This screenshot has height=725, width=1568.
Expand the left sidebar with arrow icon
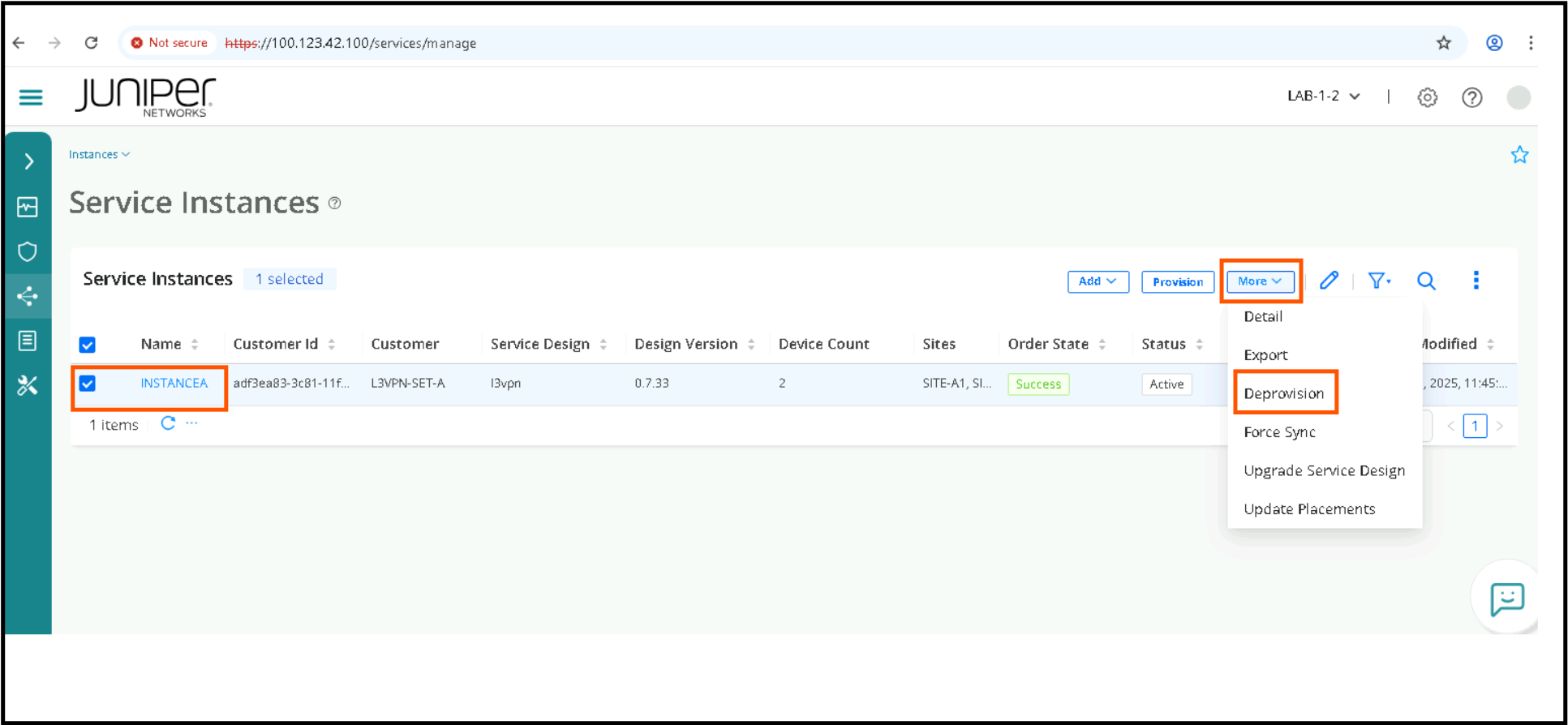(28, 161)
